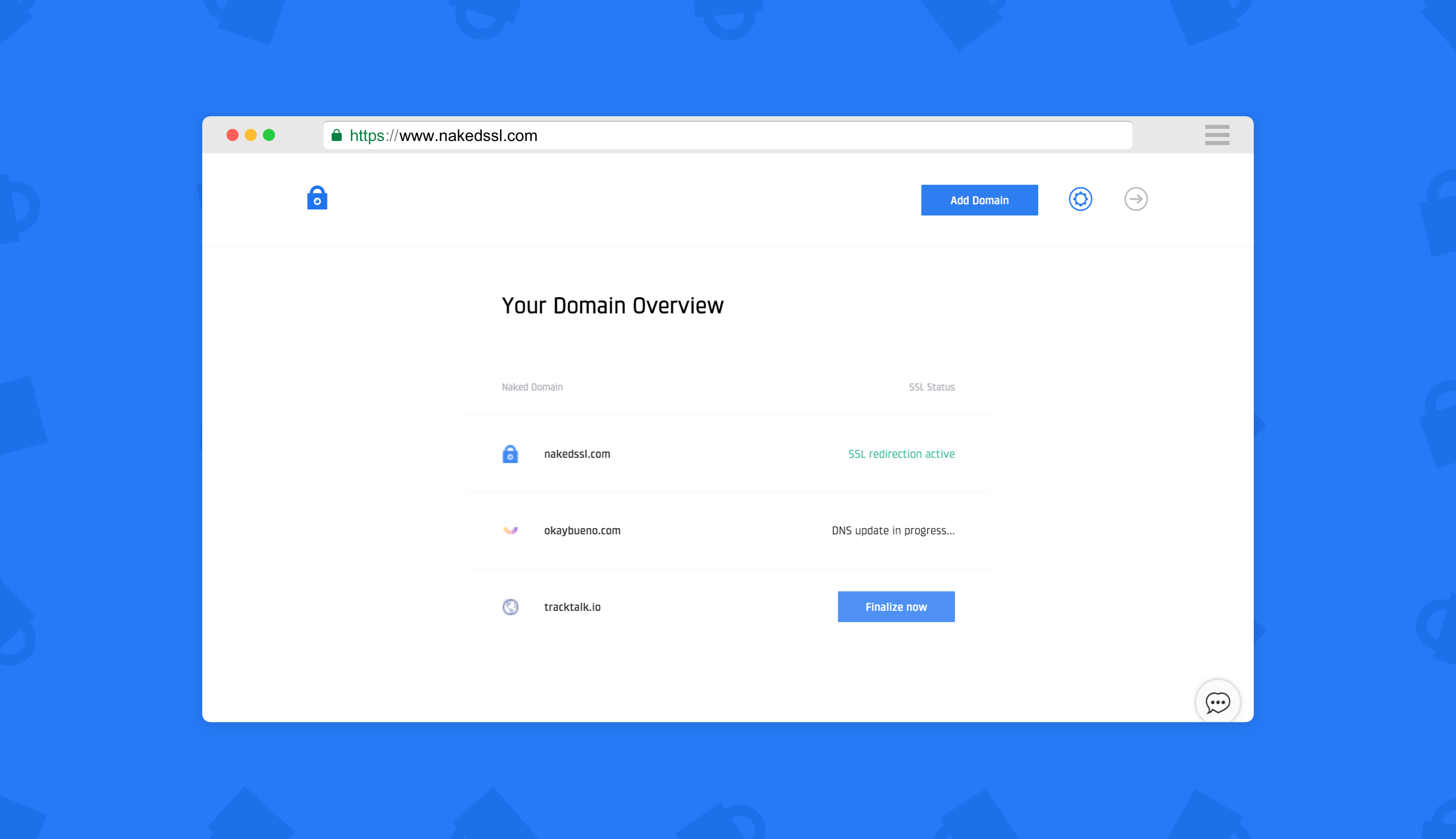Click the logout arrow circle icon
Screen dimensions: 1456x839
1135,199
